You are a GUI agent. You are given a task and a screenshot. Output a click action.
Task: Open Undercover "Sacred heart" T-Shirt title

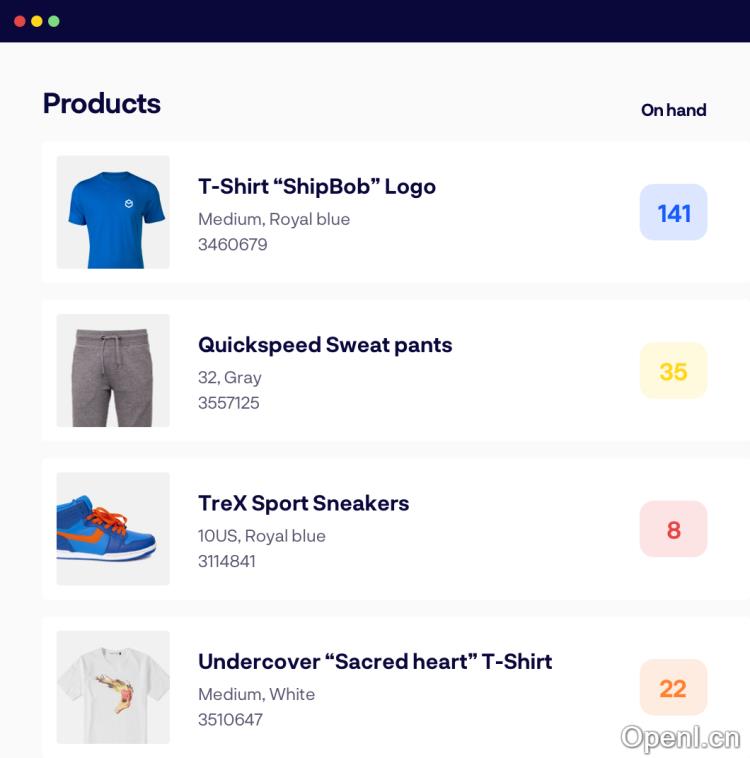[375, 662]
